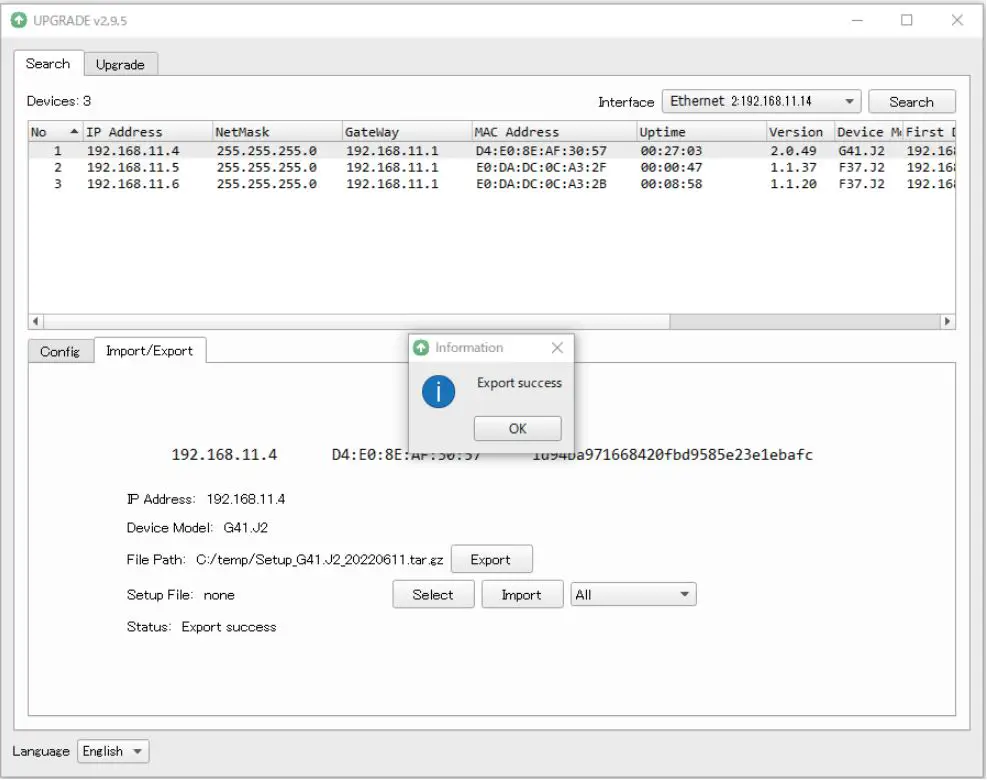Click uptime 00:27:03 cell

(671, 151)
